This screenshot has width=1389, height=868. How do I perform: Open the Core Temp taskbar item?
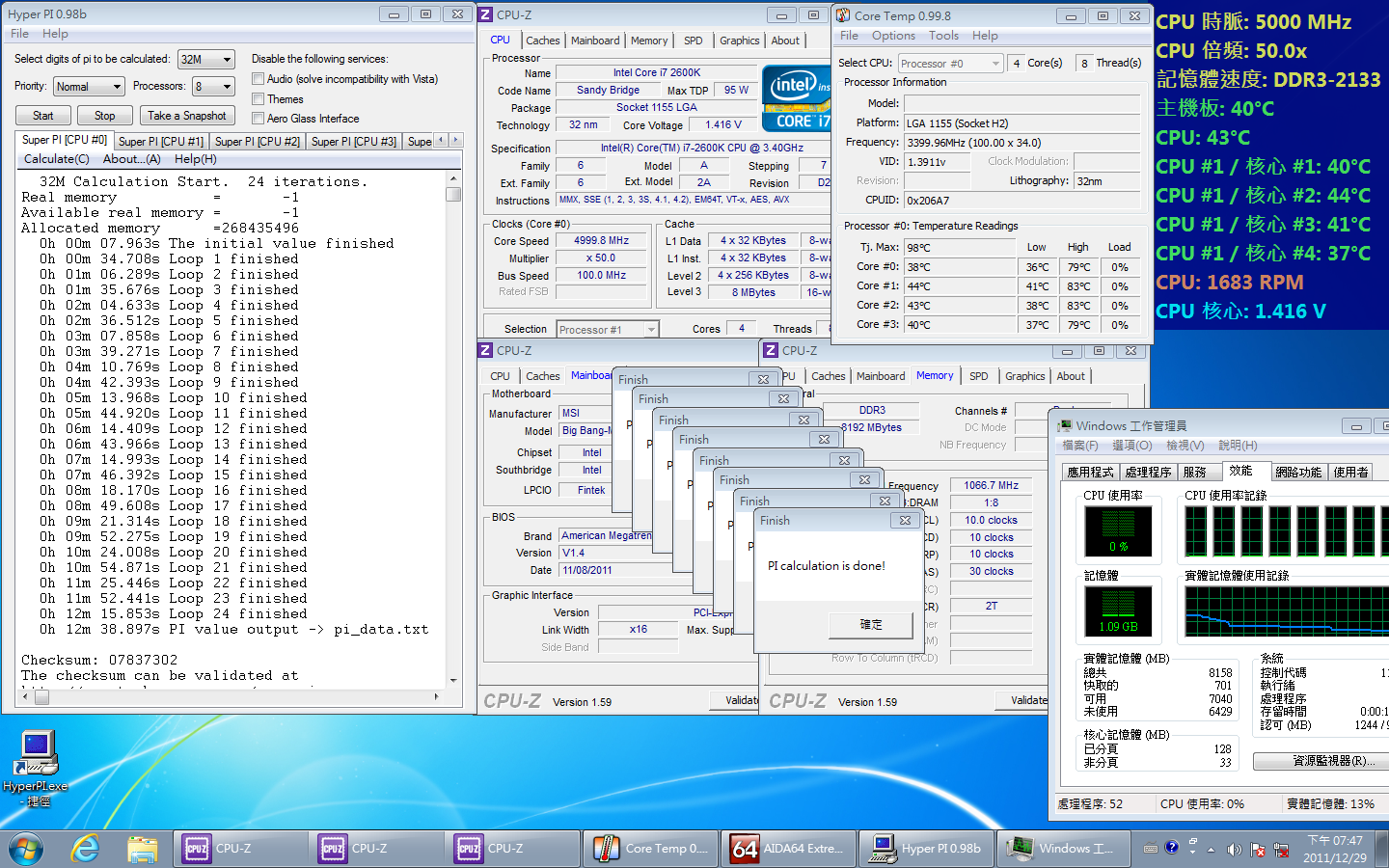tap(652, 849)
